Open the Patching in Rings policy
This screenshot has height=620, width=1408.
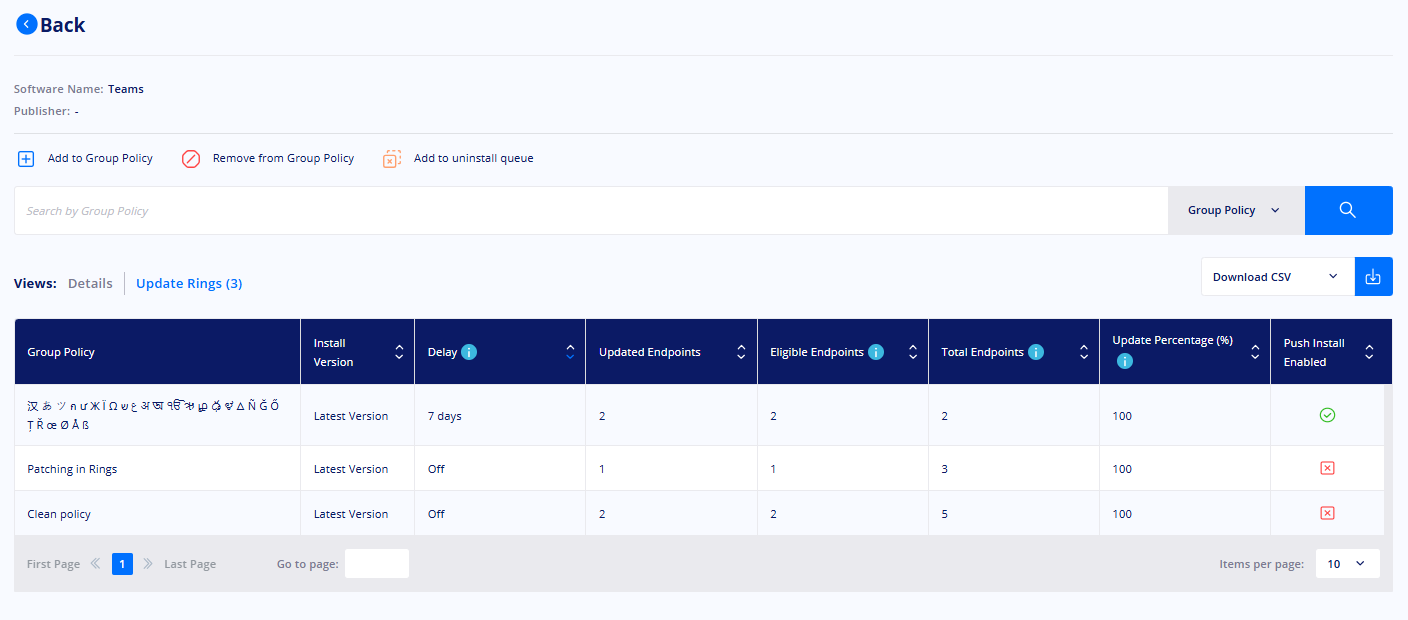(x=72, y=469)
